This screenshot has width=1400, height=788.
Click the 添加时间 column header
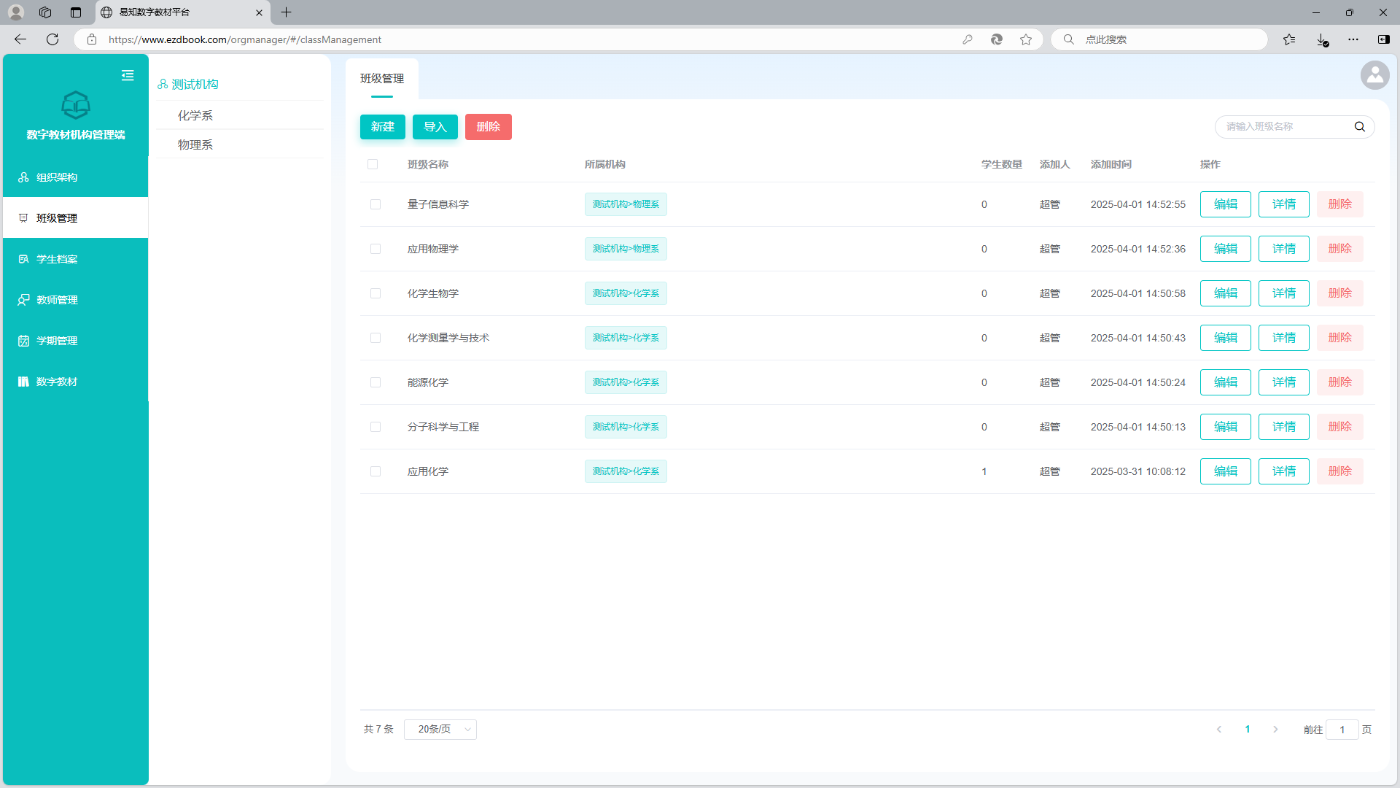[1111, 164]
